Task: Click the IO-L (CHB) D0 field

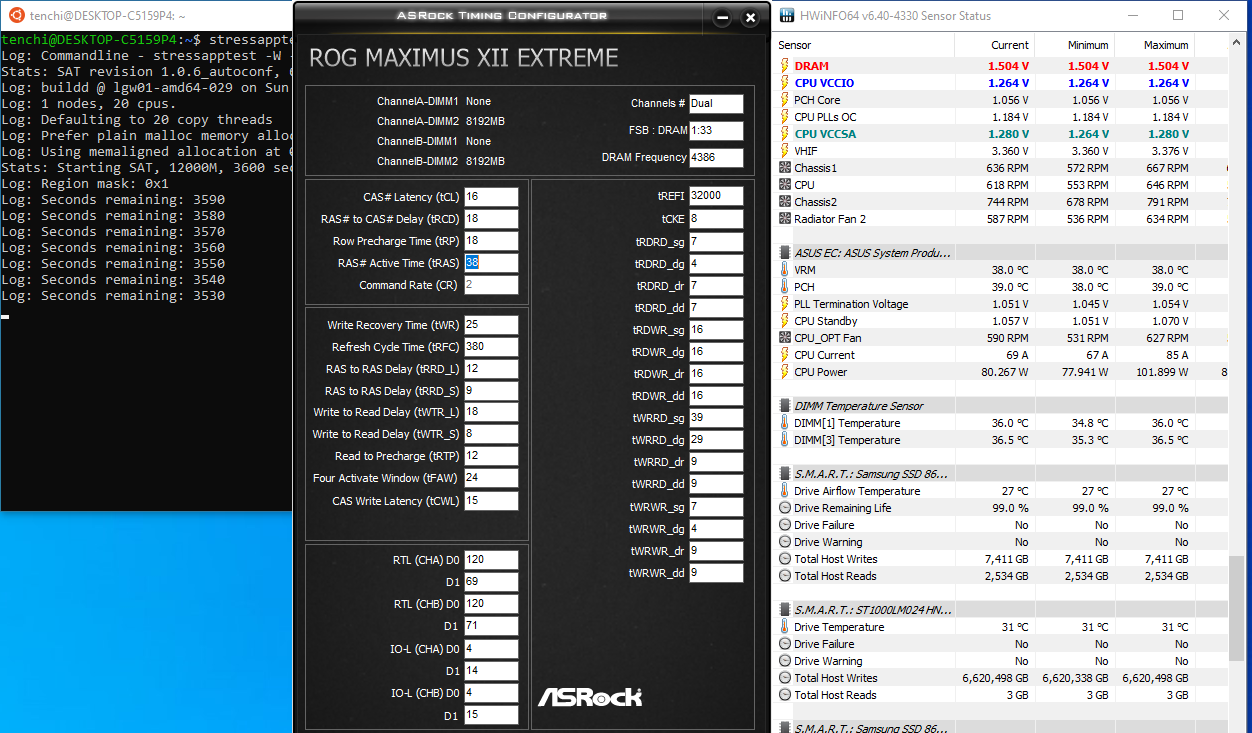Action: click(x=491, y=693)
